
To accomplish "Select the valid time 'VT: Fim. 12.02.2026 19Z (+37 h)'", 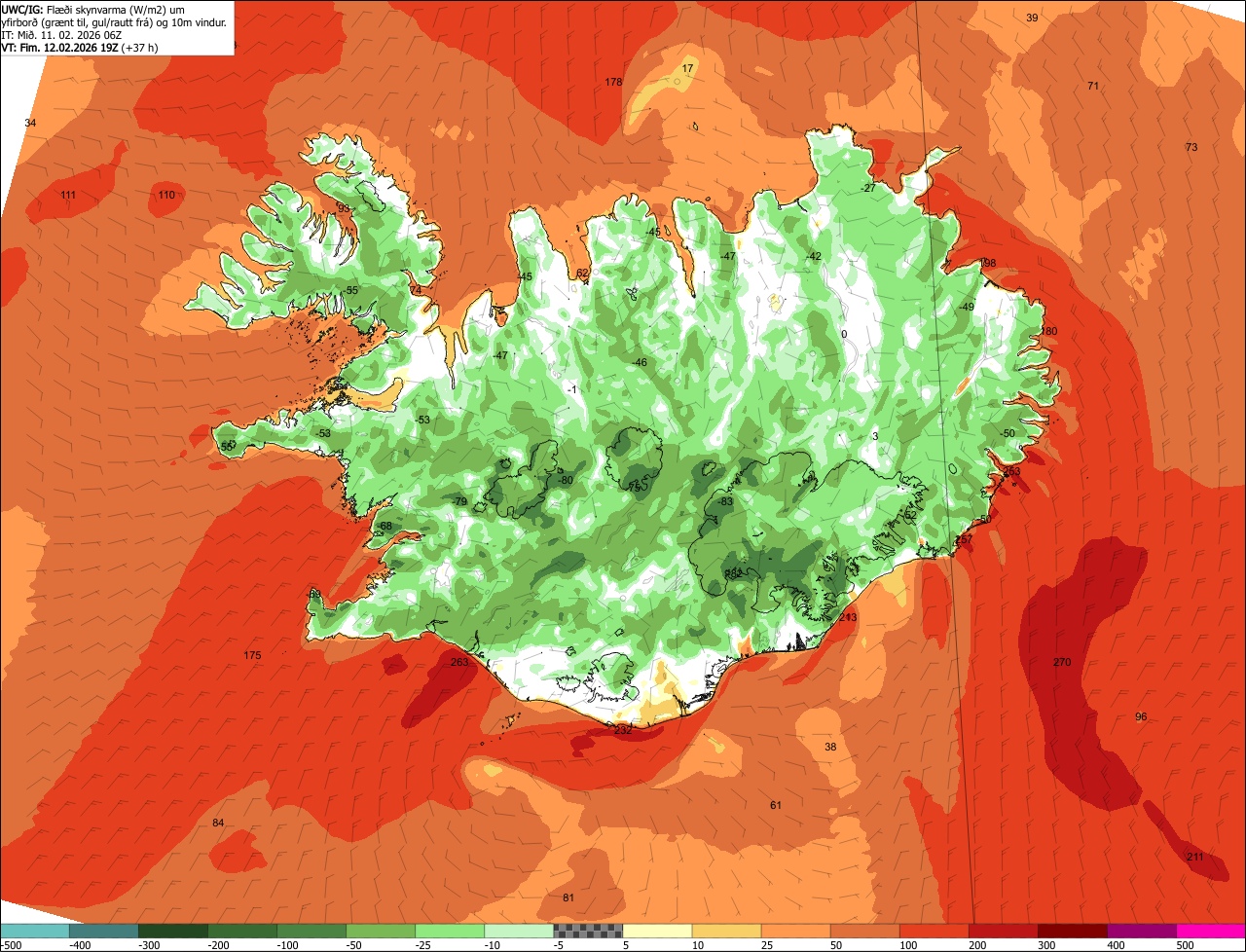I will pos(81,47).
